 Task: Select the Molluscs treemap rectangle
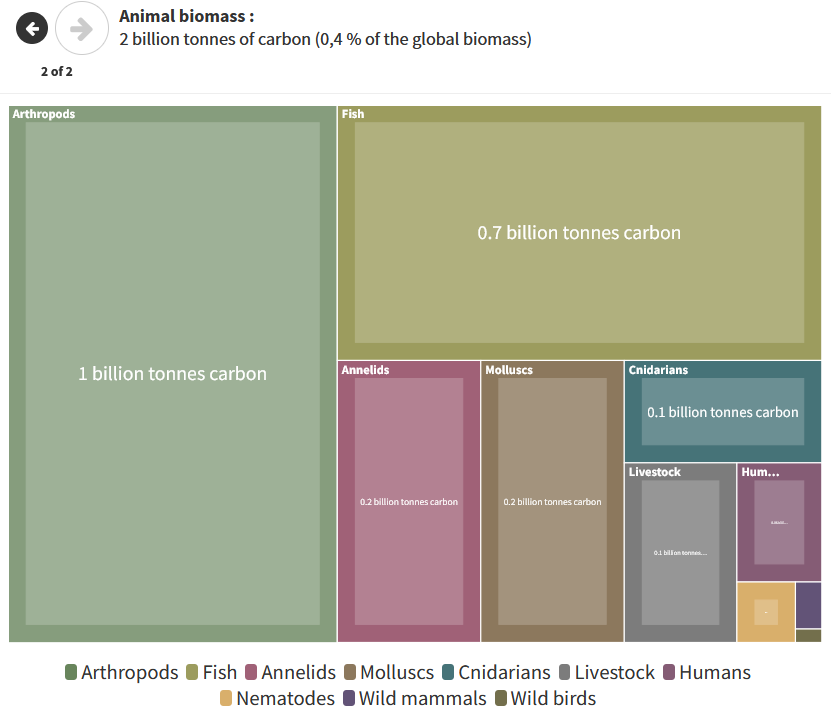[552, 501]
